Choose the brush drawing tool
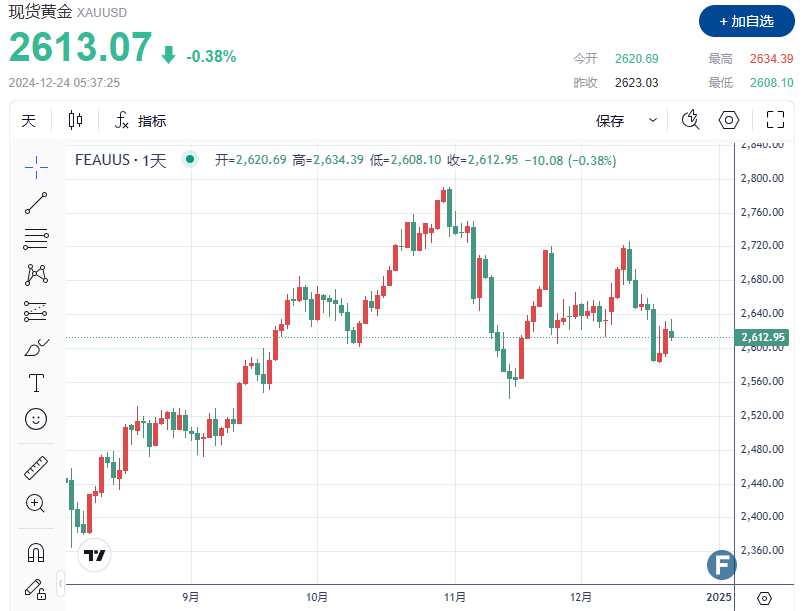The image size is (808, 611). 36,347
